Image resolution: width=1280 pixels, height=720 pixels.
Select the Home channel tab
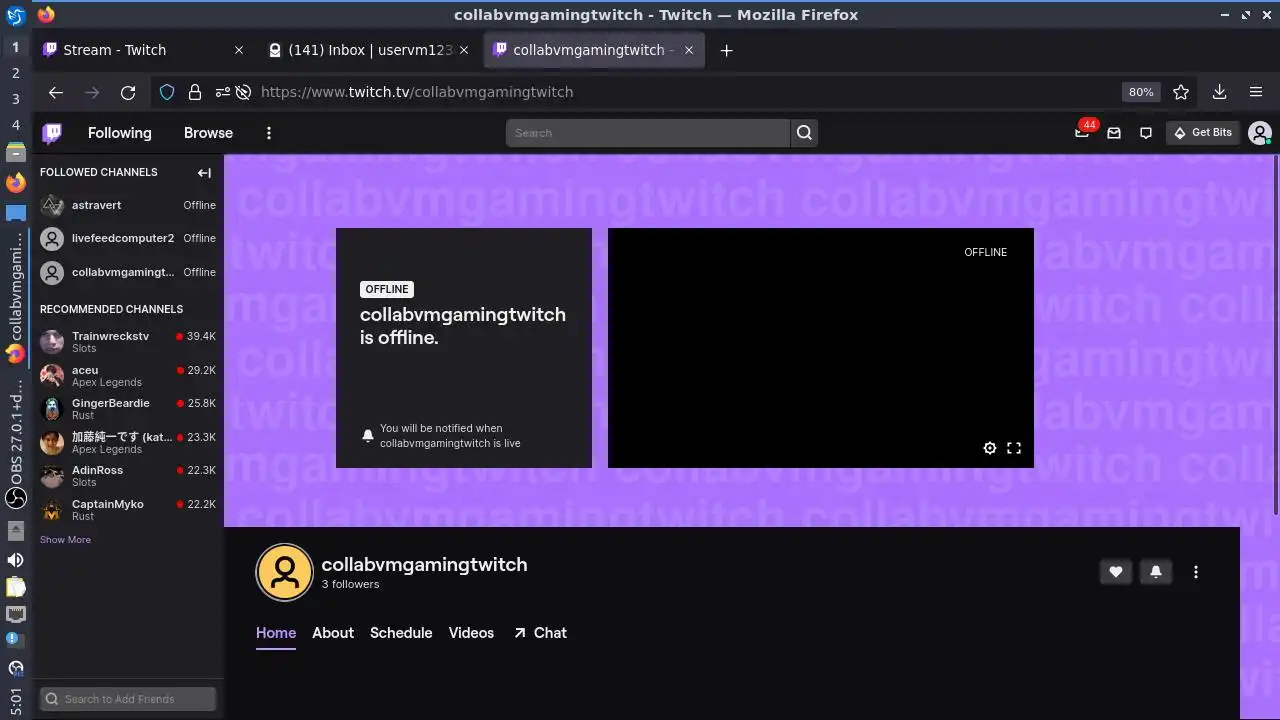click(276, 633)
